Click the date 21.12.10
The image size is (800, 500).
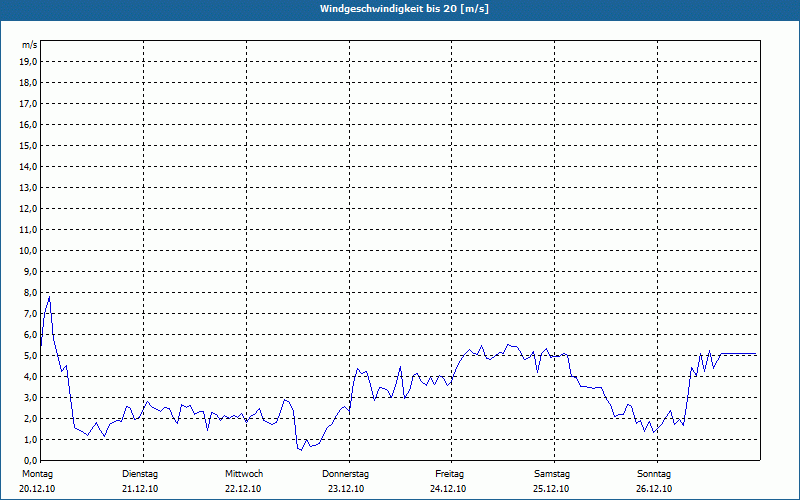pyautogui.click(x=140, y=489)
